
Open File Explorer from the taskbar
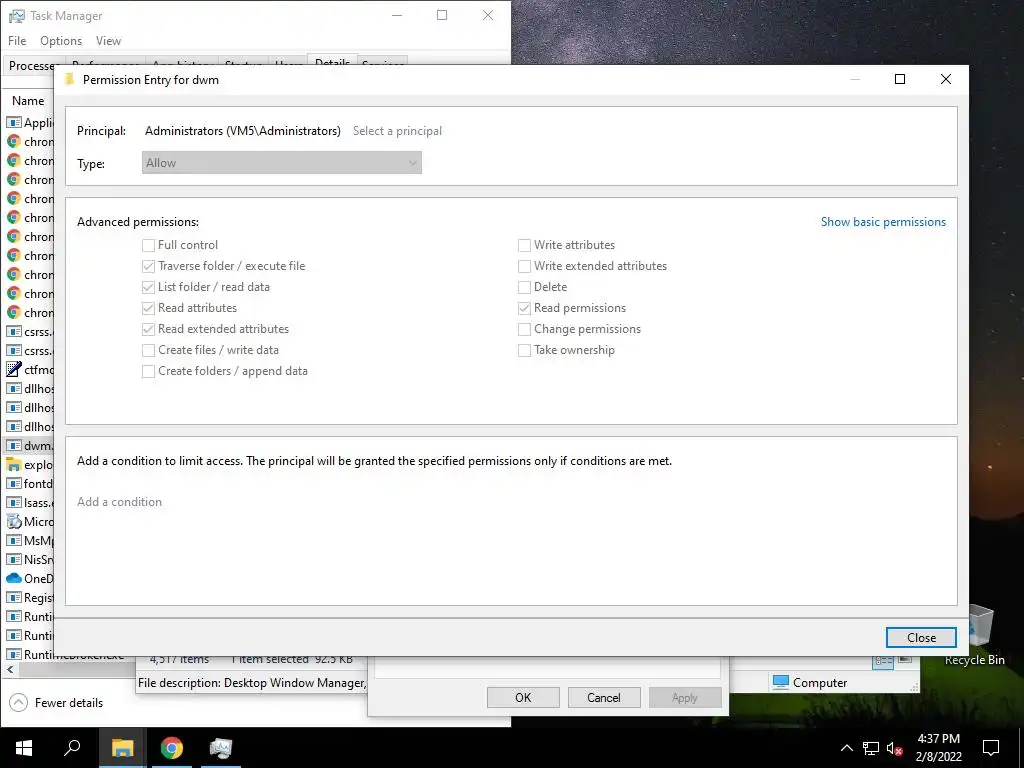coord(122,748)
